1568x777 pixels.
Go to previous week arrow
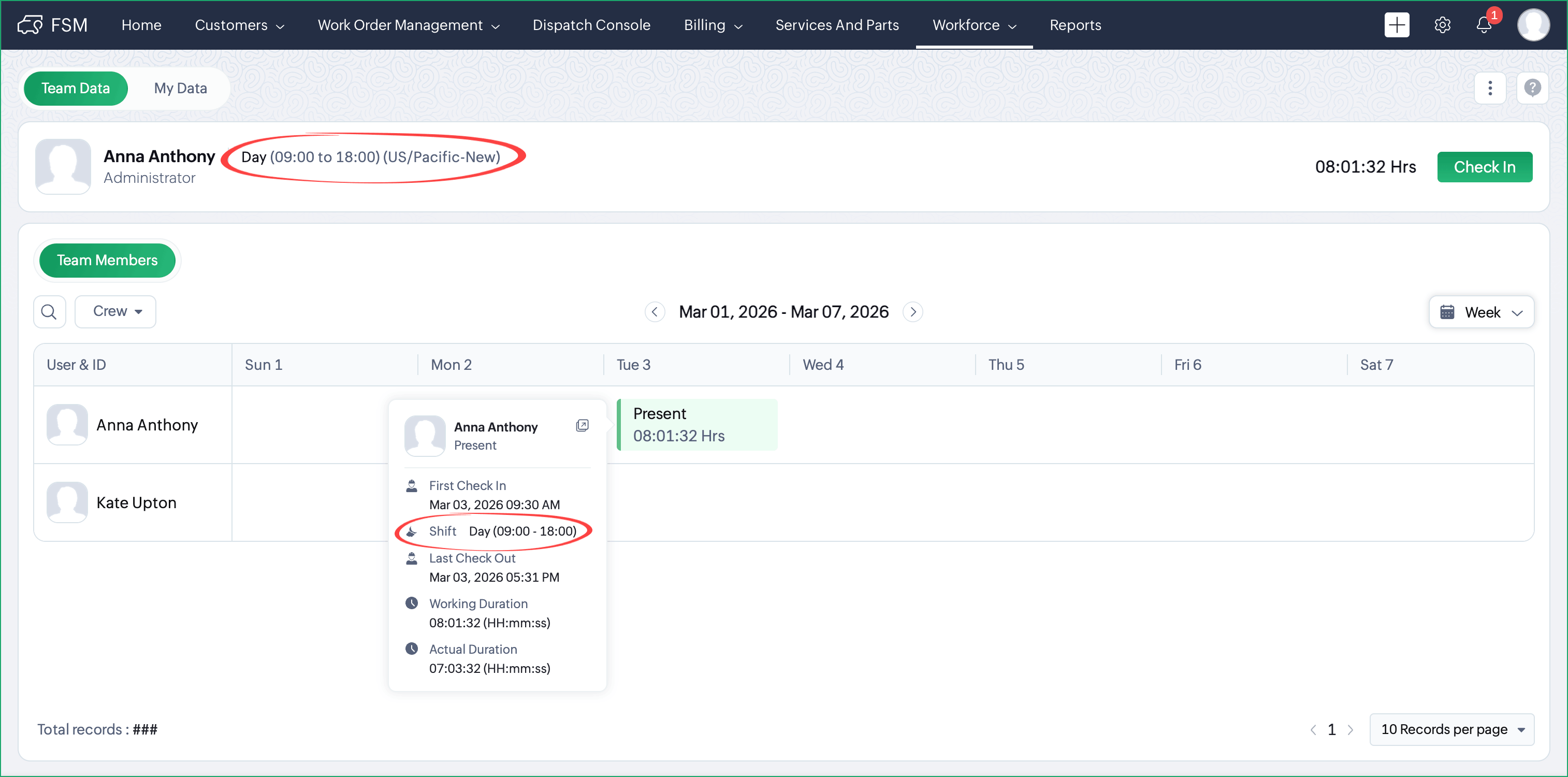point(655,312)
